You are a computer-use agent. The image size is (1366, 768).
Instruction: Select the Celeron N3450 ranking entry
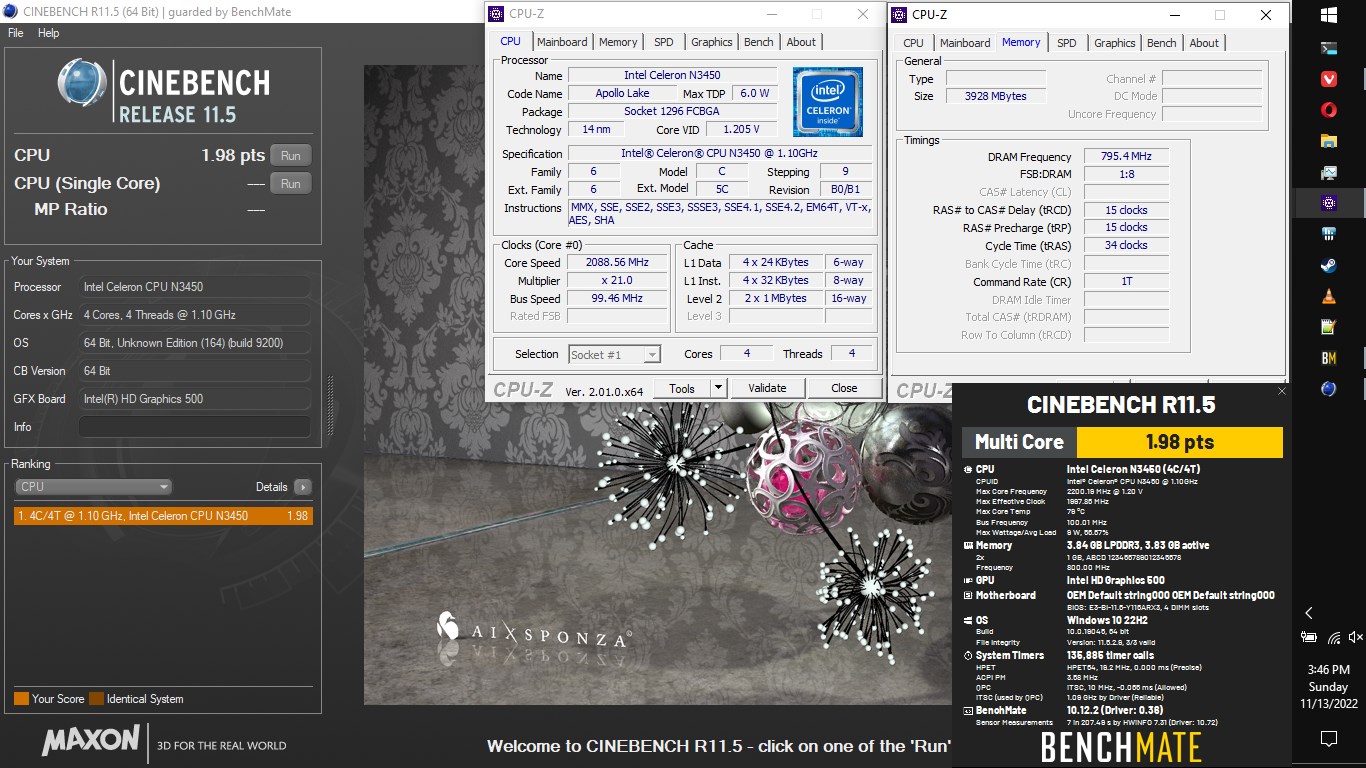pos(163,516)
